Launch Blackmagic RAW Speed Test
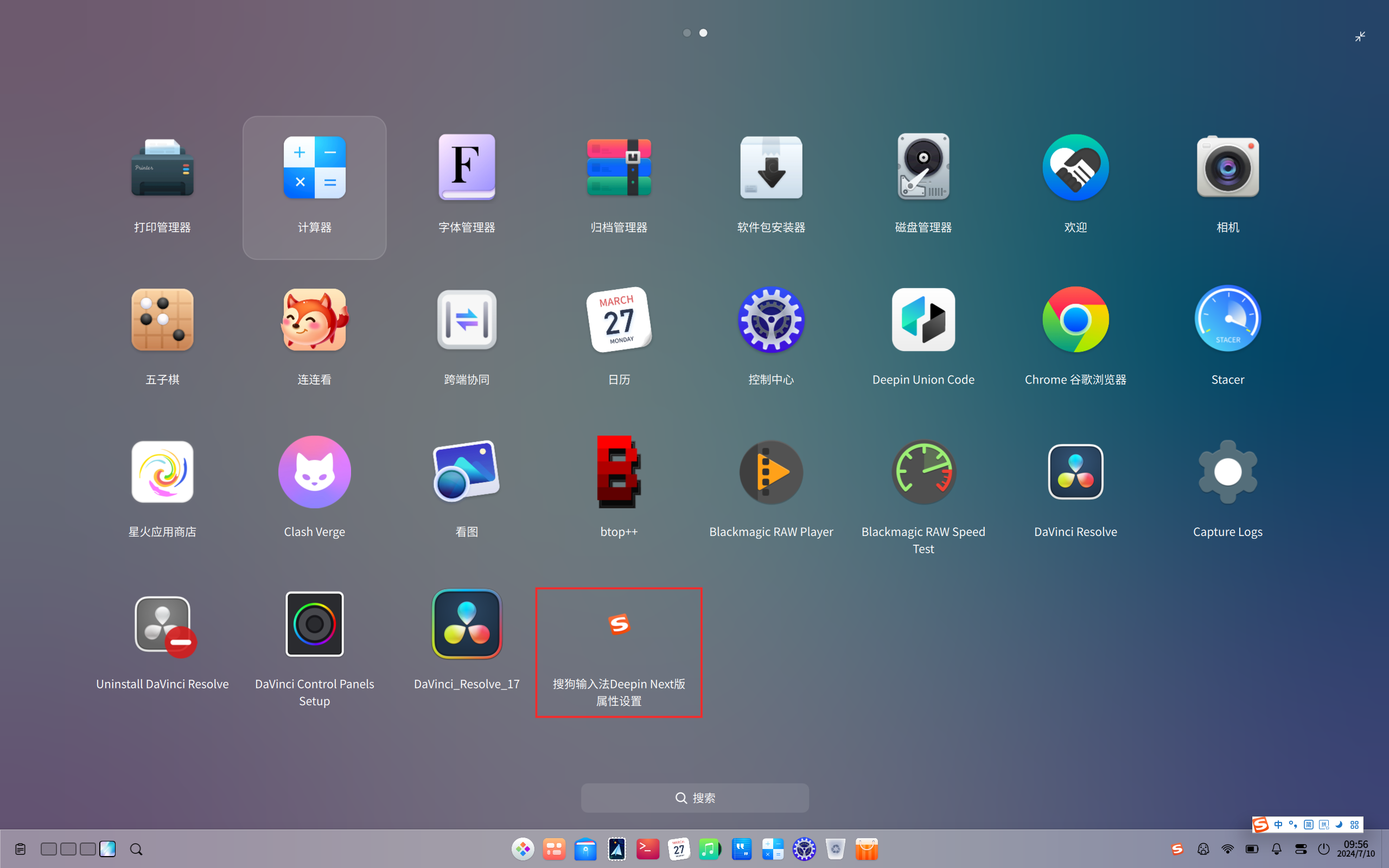This screenshot has width=1389, height=868. (923, 497)
